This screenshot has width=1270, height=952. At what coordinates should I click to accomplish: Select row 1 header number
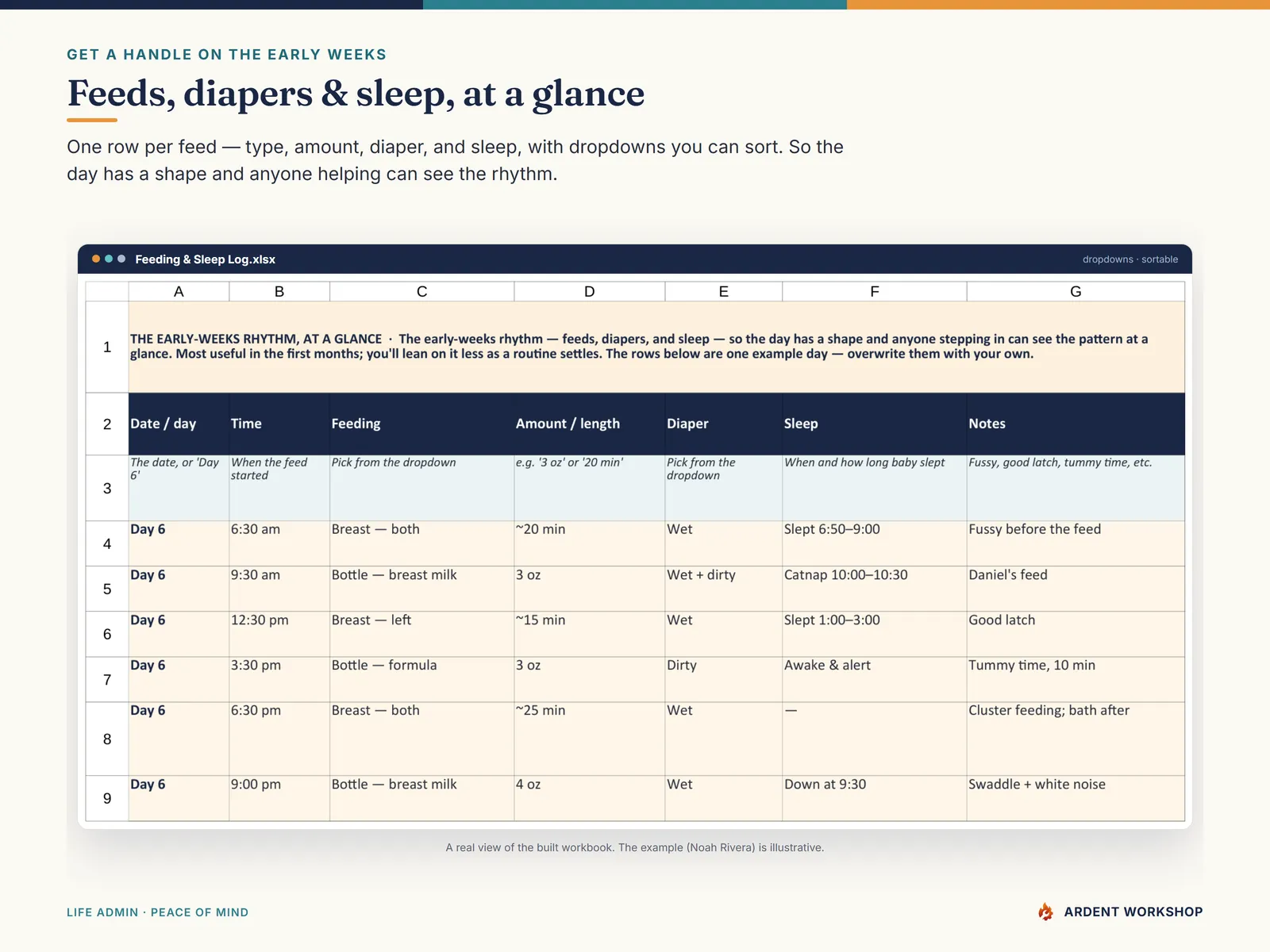click(x=107, y=347)
